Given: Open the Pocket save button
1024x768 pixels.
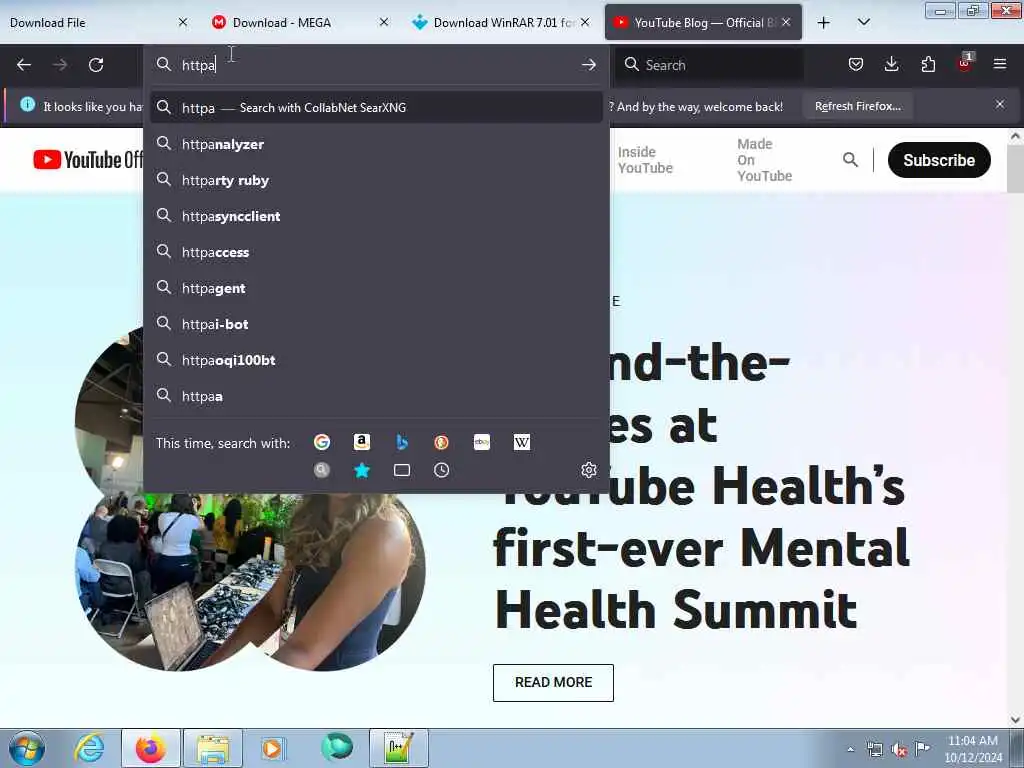Looking at the screenshot, I should (856, 64).
